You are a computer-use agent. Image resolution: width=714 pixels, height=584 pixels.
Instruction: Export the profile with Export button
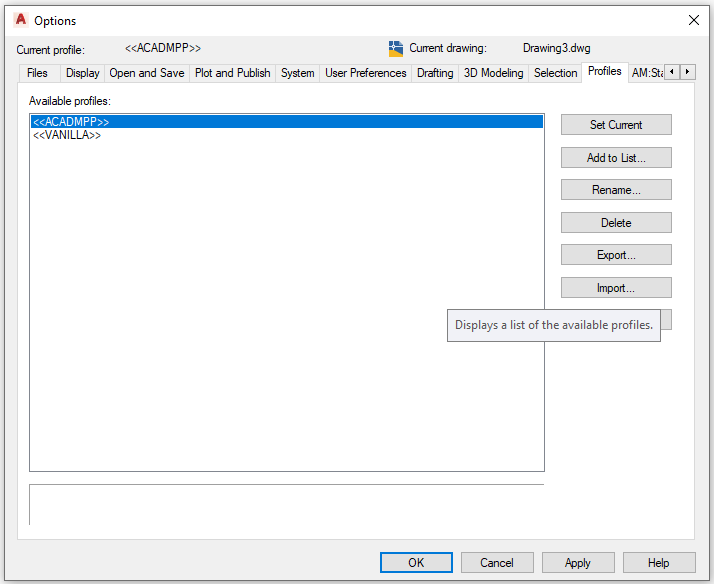click(x=616, y=255)
